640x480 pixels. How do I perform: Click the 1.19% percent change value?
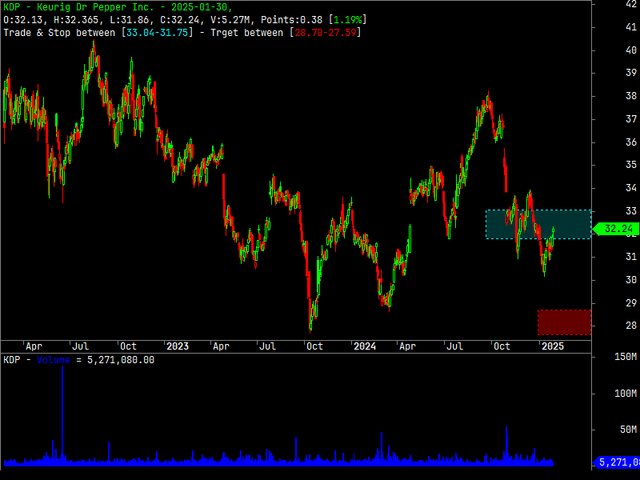pyautogui.click(x=348, y=20)
